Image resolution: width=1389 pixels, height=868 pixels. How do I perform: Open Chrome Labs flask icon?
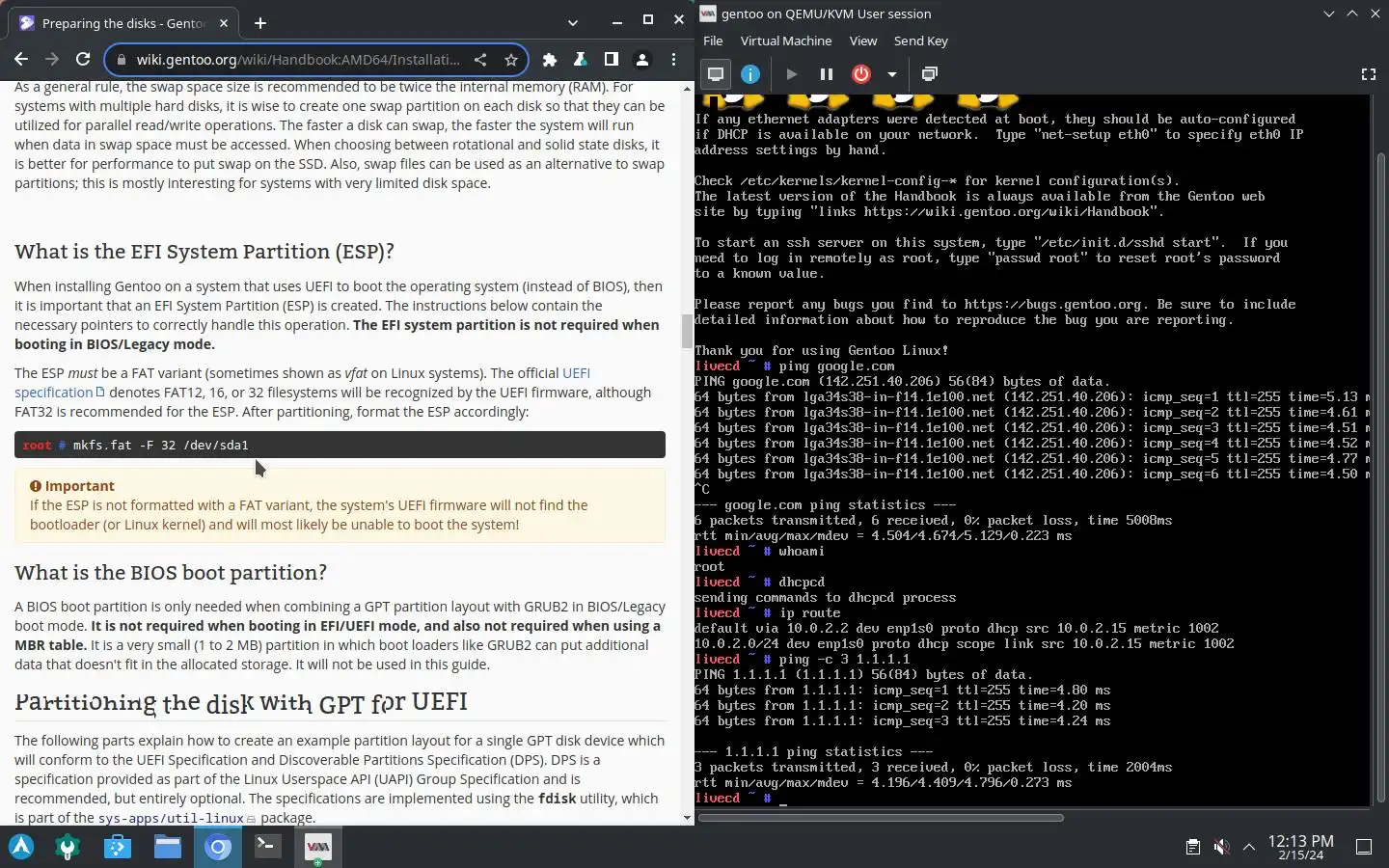coord(581,60)
